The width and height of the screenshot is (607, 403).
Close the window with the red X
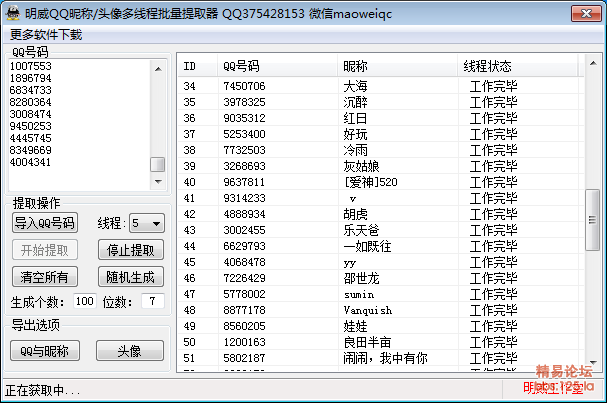point(586,14)
